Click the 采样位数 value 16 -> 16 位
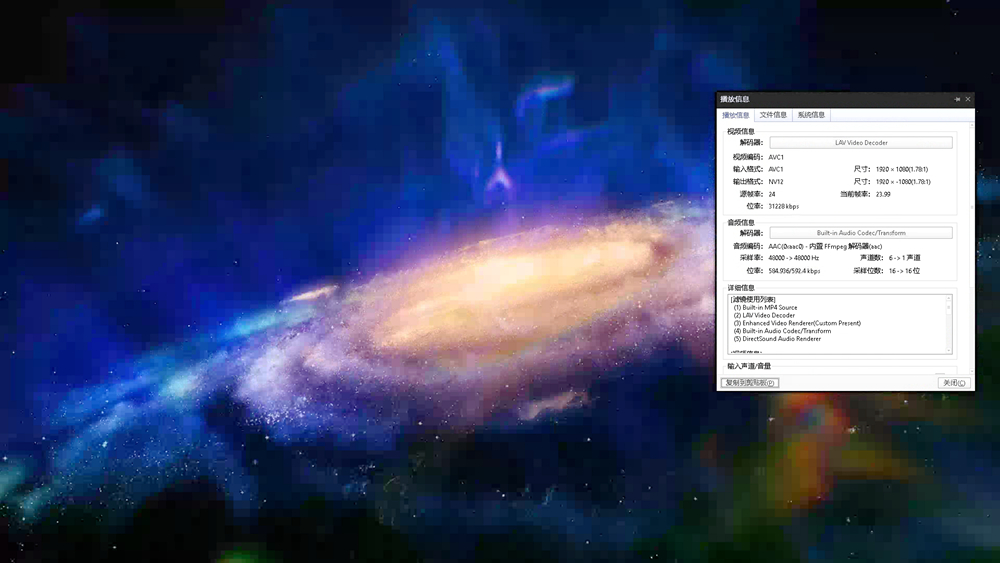The width and height of the screenshot is (1000, 563). 904,270
